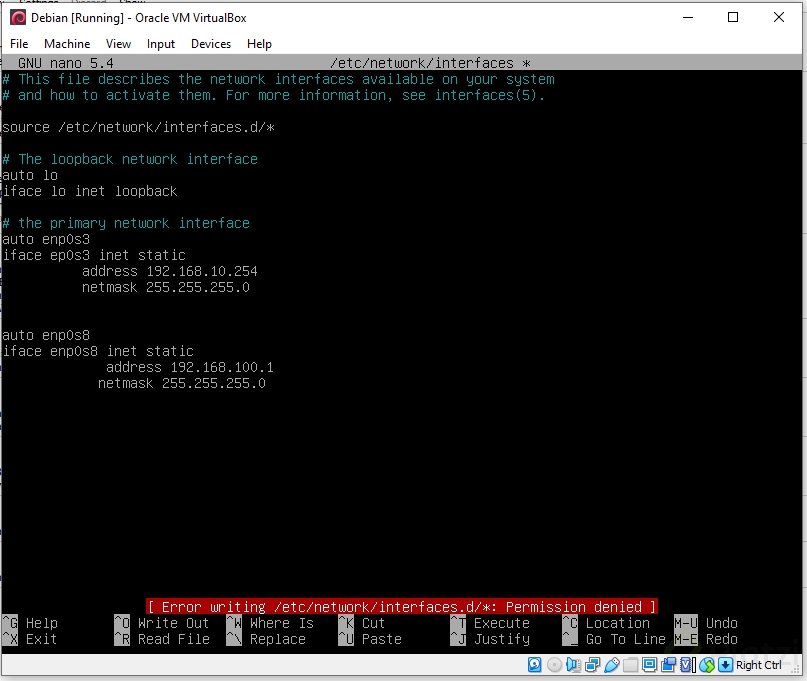The image size is (807, 681).
Task: Click the M-E Redo shortcut
Action: click(706, 639)
